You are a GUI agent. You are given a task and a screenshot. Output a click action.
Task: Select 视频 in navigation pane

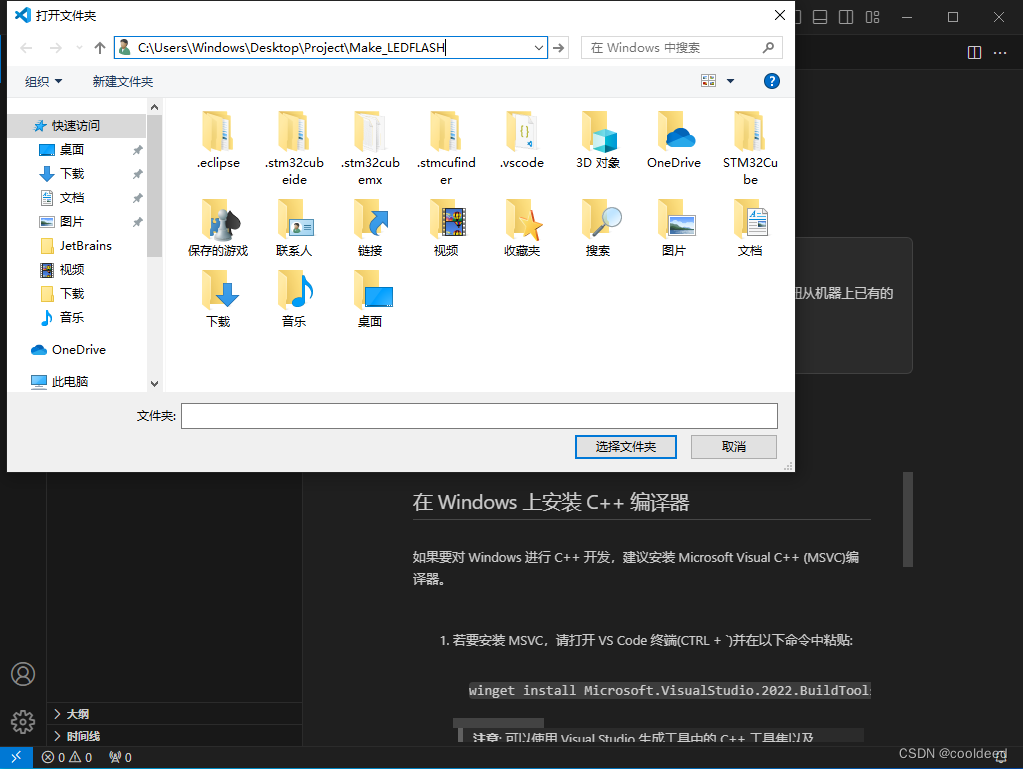77,269
